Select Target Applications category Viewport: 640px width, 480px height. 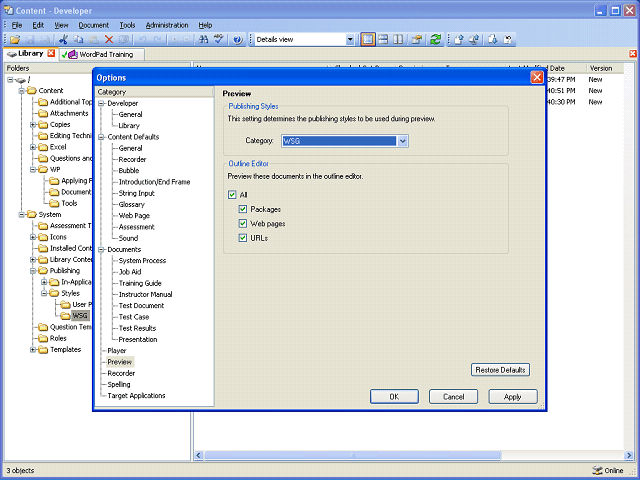136,396
